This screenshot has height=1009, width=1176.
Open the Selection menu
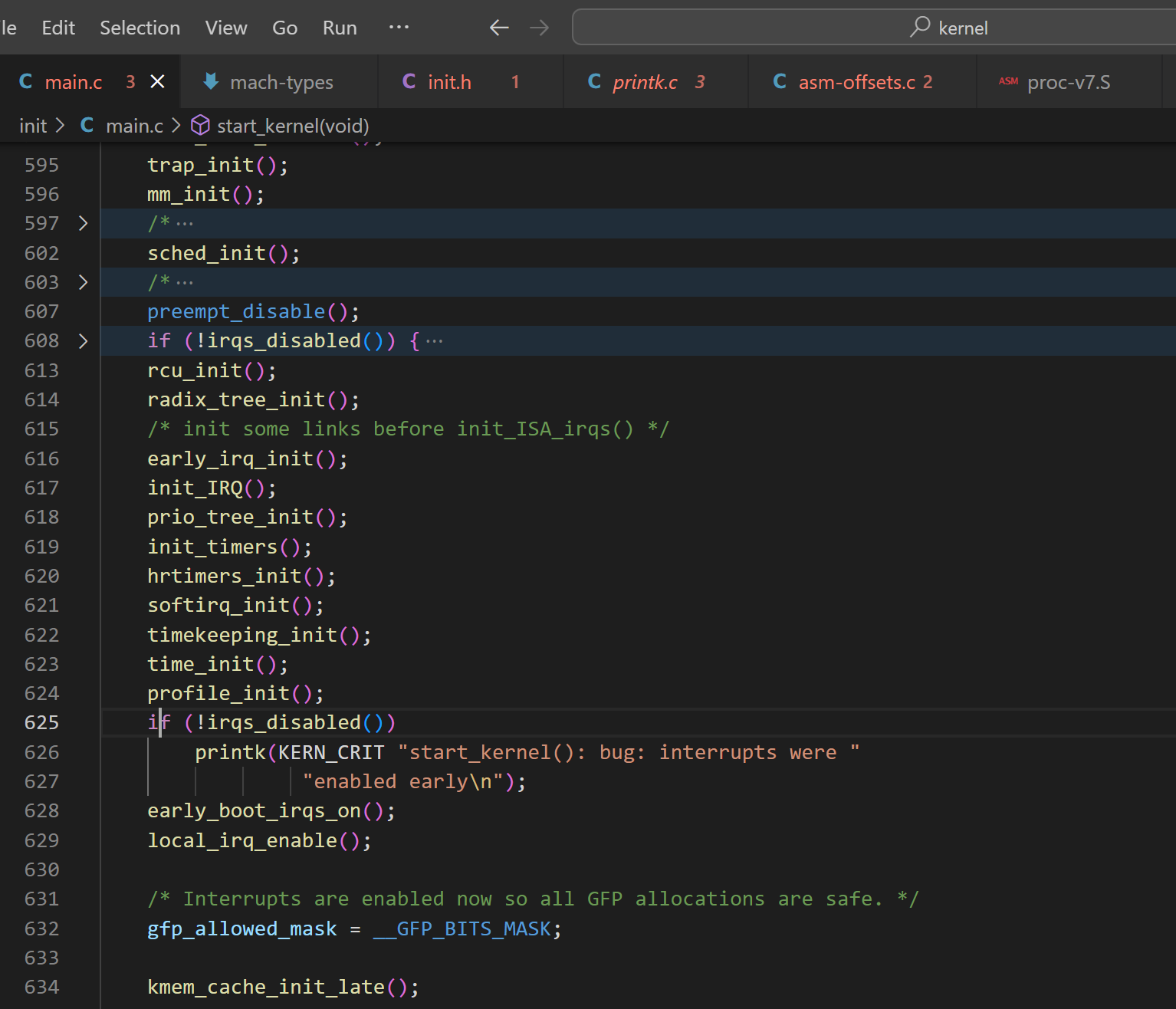(x=140, y=28)
